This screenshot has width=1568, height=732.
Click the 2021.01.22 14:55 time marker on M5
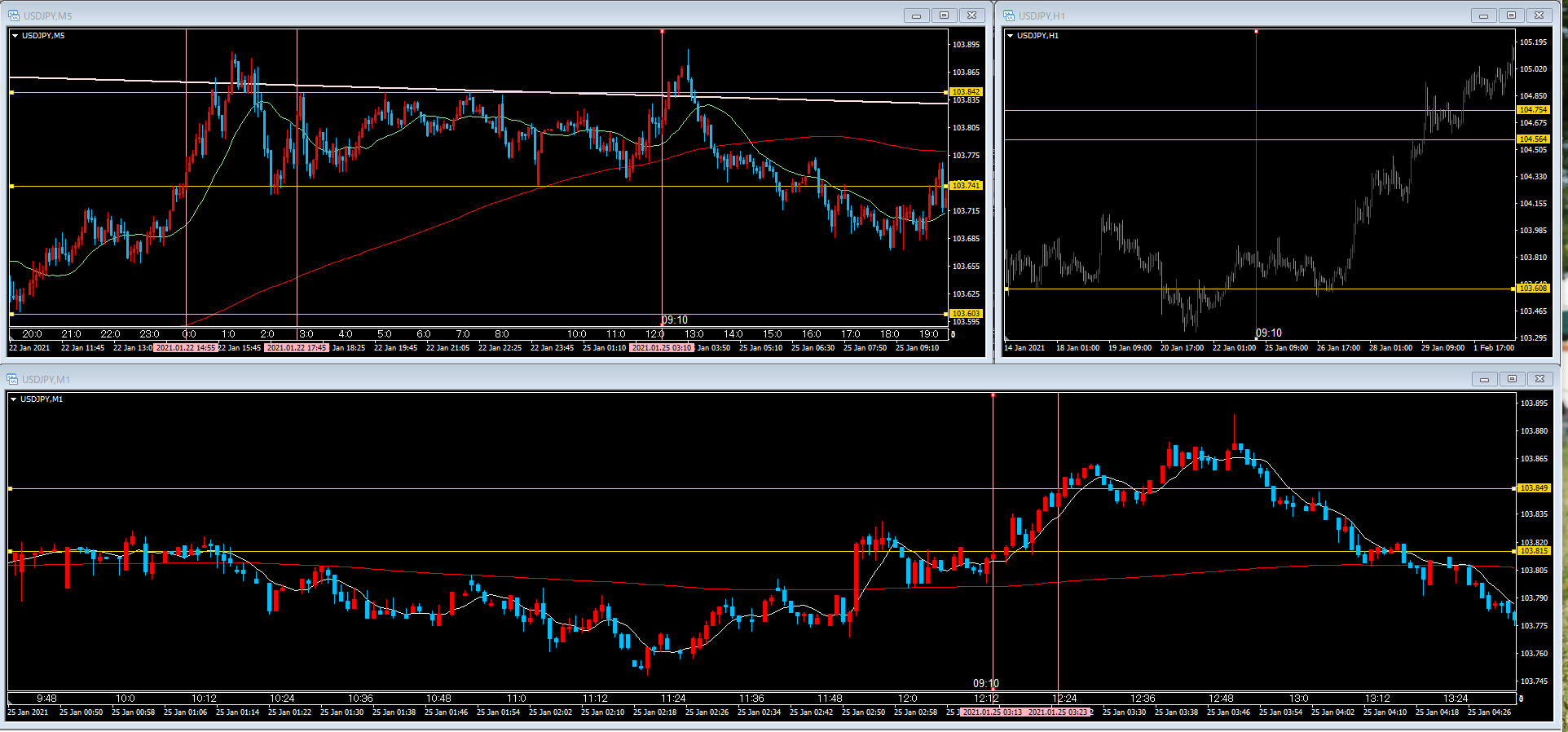[186, 348]
